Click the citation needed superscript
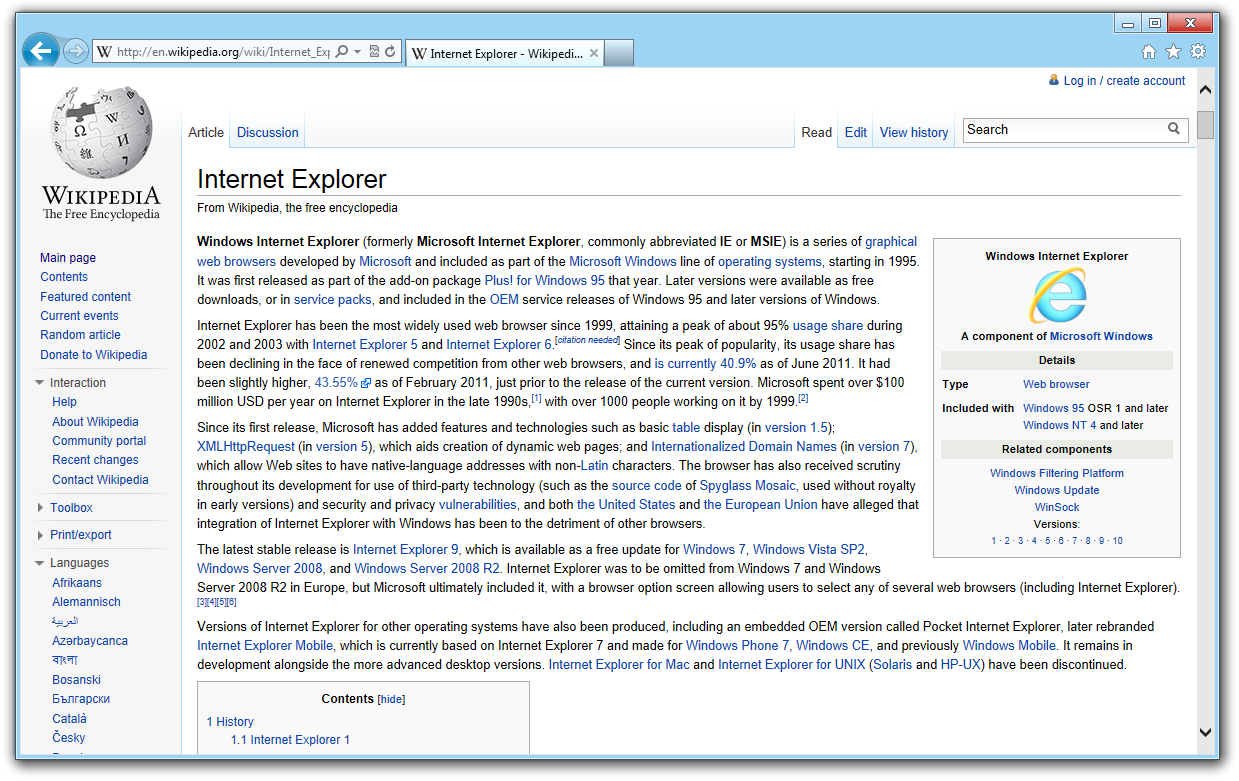 click(587, 340)
